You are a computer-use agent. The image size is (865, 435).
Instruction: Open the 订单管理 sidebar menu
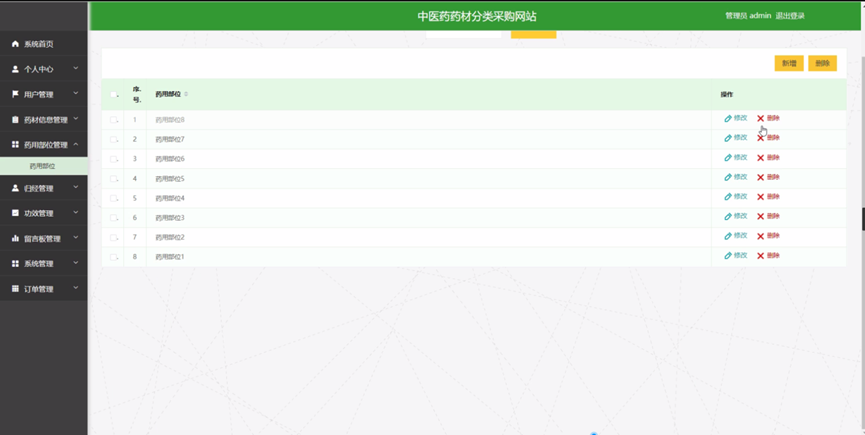[x=44, y=289]
